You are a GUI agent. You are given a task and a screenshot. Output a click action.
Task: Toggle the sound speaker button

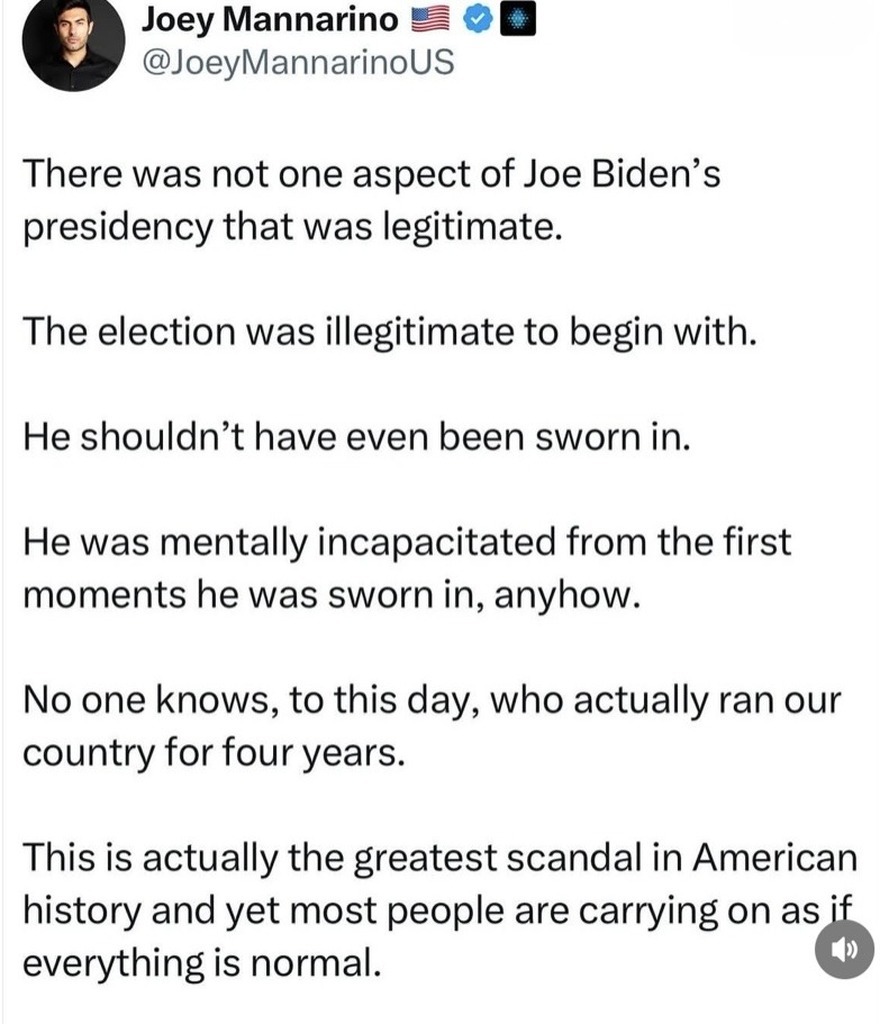(844, 949)
